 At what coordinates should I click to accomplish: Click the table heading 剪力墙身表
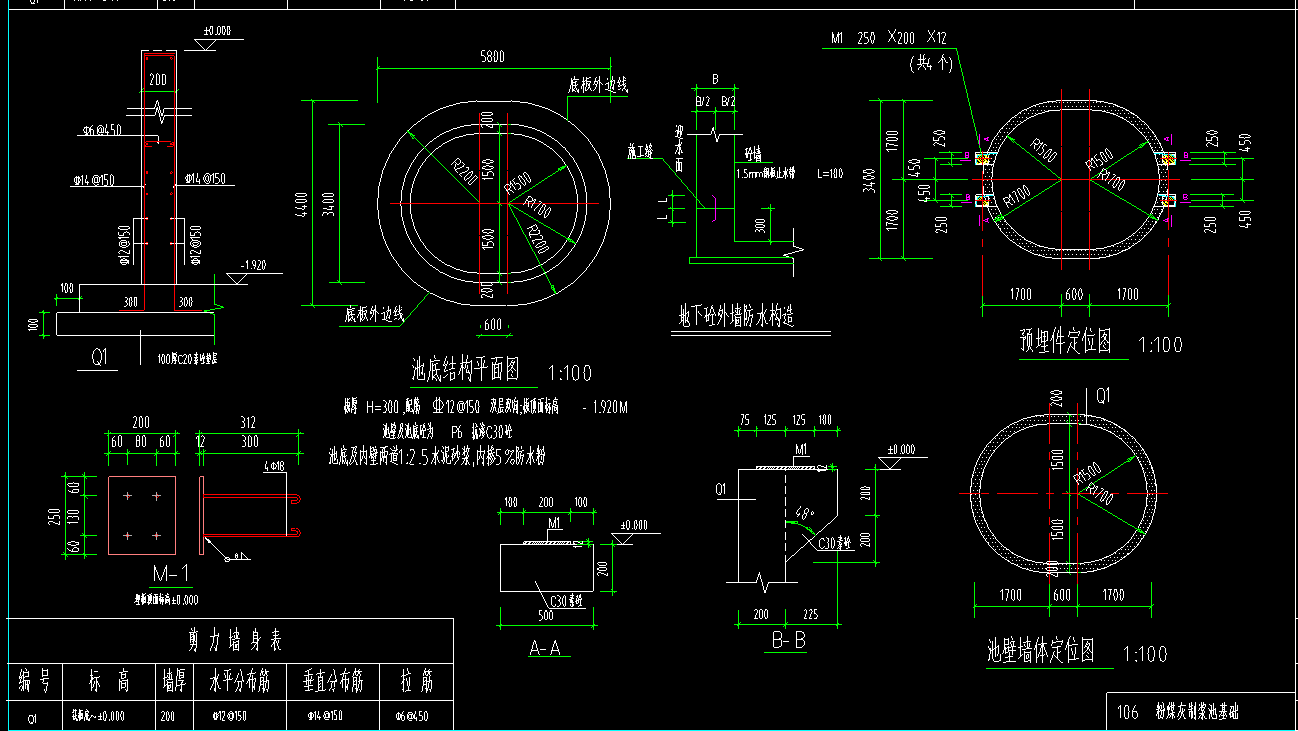[235, 641]
